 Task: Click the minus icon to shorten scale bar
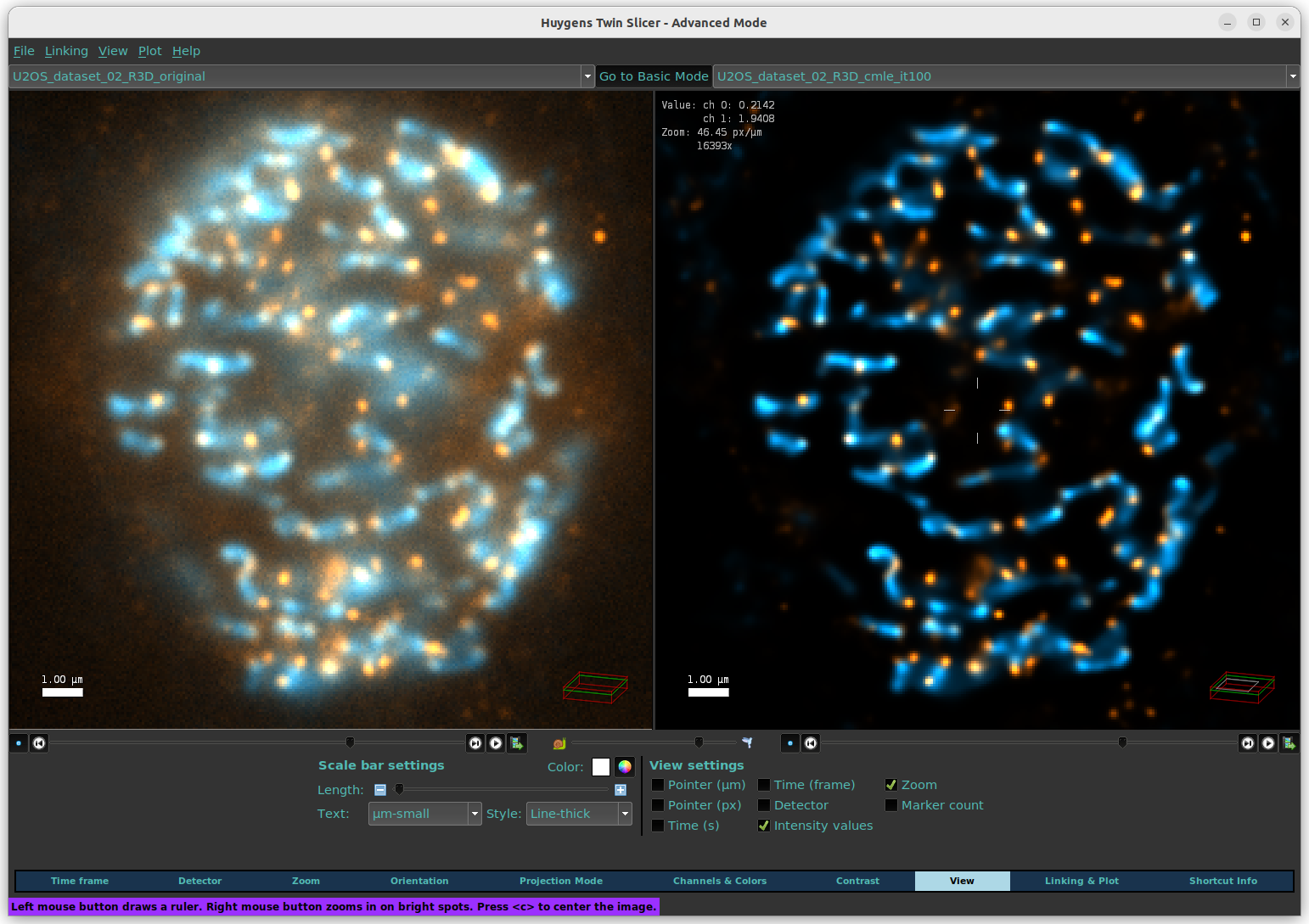pos(380,790)
